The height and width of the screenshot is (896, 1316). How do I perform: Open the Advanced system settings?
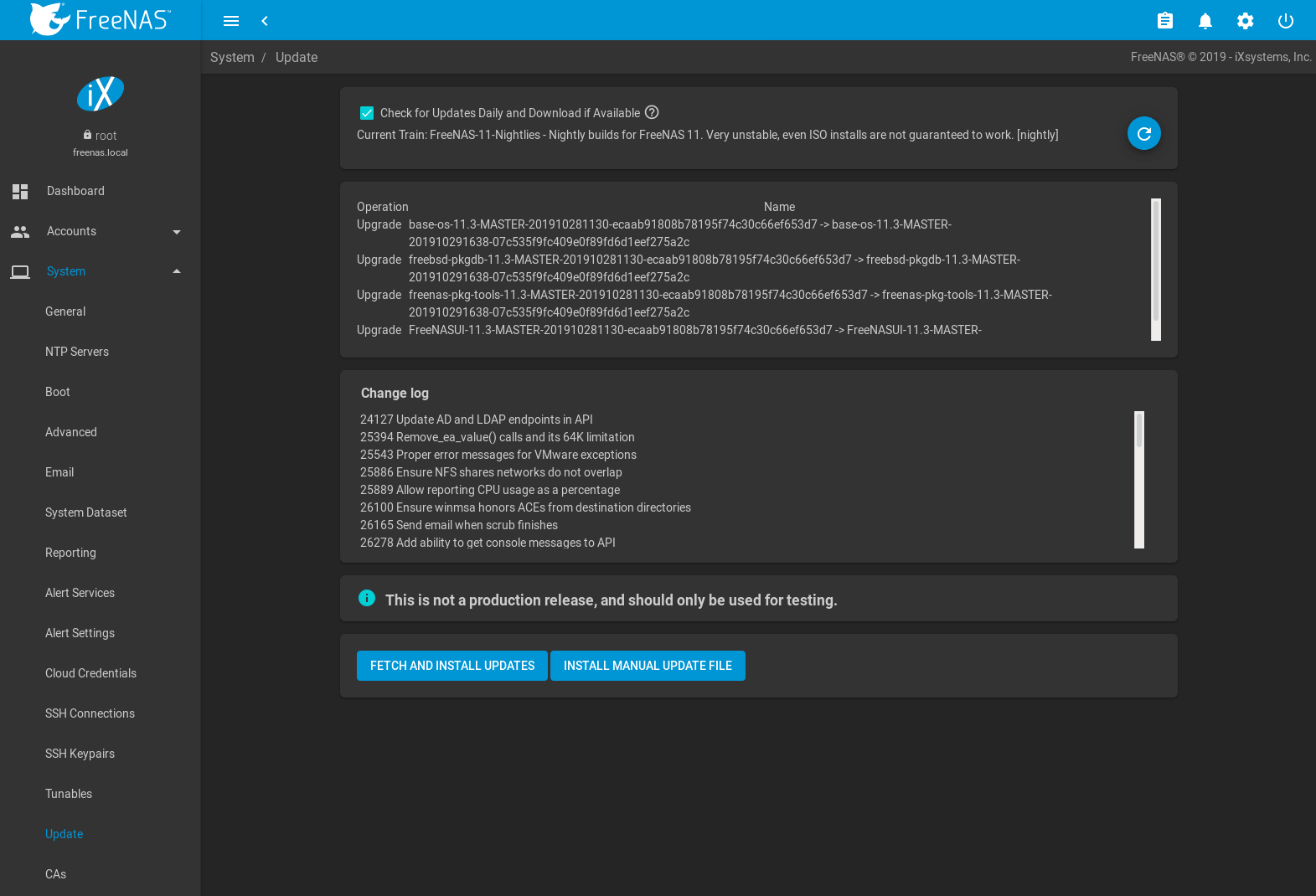(x=71, y=432)
